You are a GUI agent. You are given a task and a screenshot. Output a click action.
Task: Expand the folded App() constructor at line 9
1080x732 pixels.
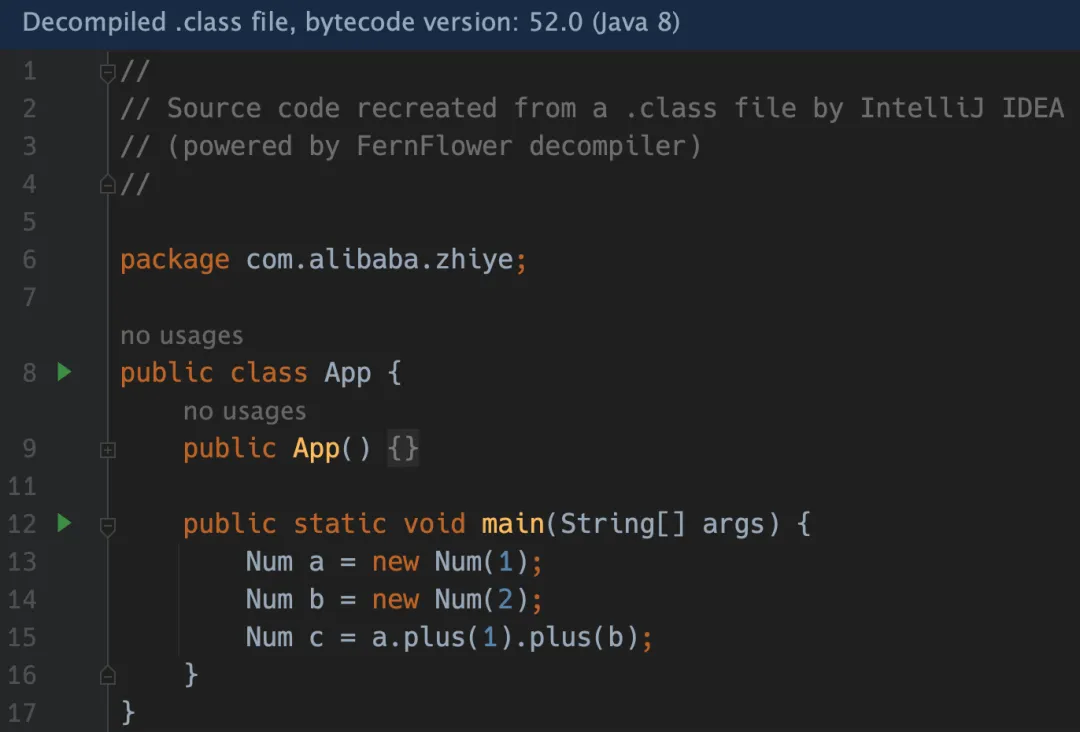(x=107, y=450)
